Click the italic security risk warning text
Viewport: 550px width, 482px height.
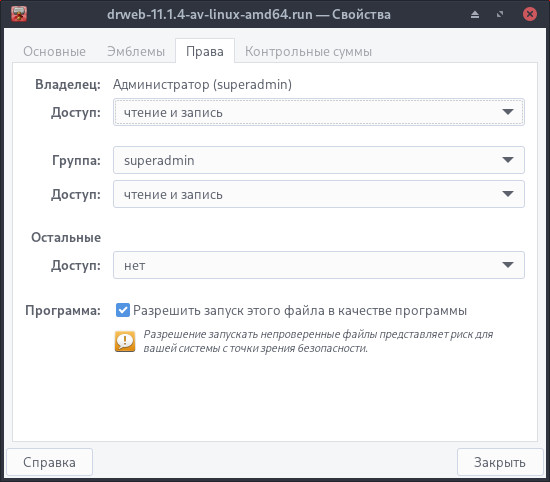coord(318,341)
